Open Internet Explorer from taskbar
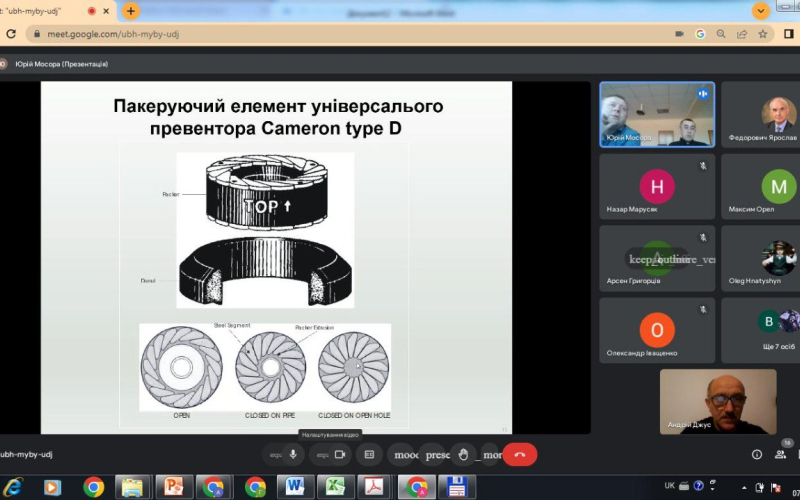Image resolution: width=800 pixels, height=500 pixels. click(12, 487)
